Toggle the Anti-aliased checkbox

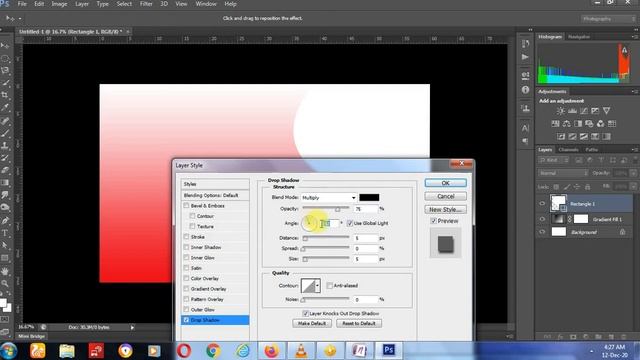tap(329, 286)
